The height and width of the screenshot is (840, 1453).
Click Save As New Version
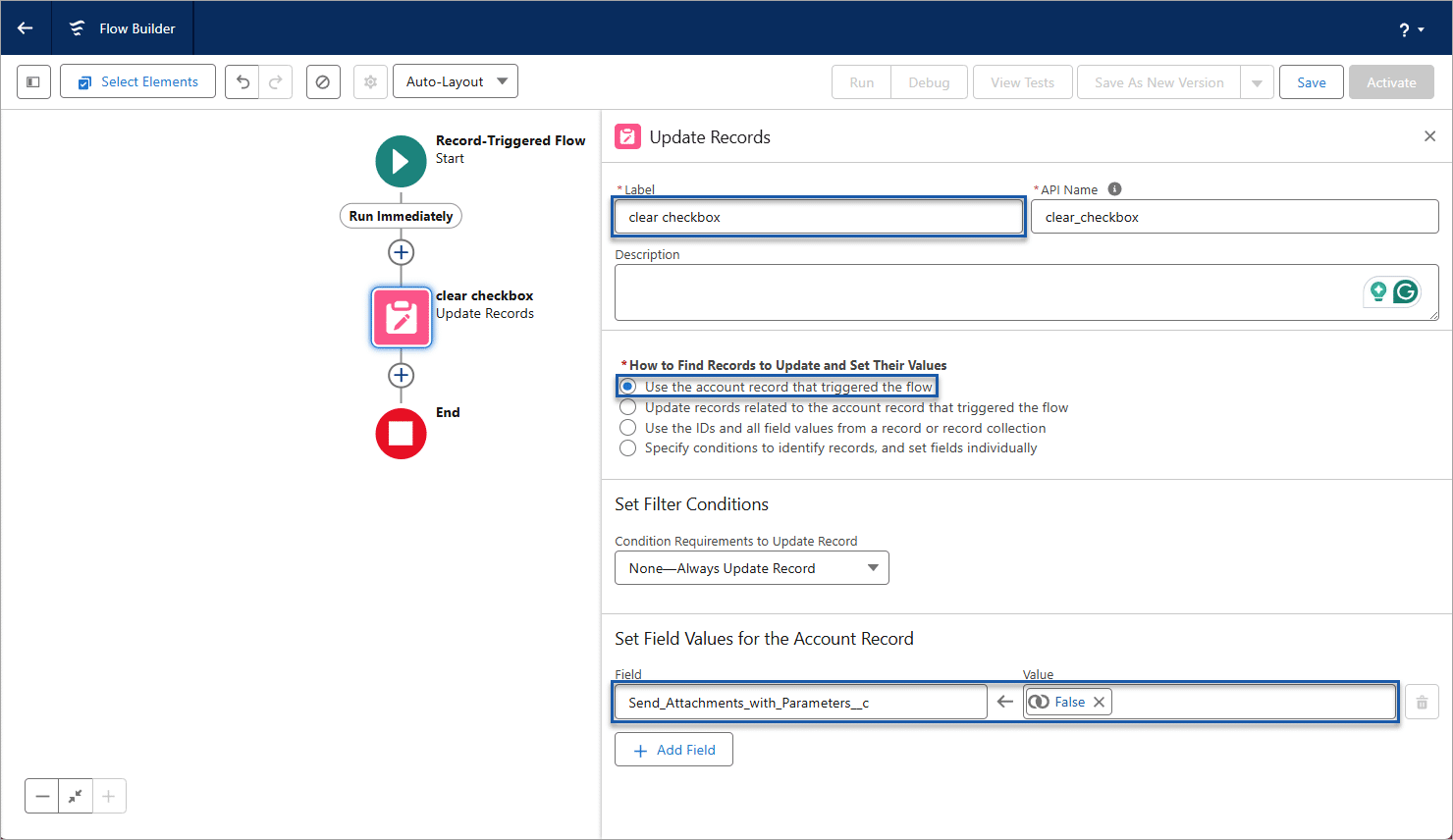1158,82
